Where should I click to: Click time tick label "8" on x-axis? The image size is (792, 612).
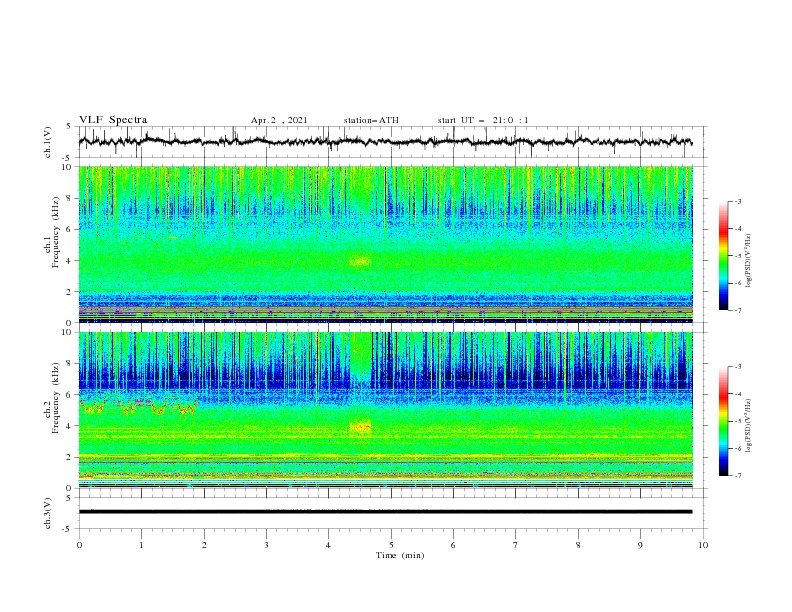pos(578,545)
